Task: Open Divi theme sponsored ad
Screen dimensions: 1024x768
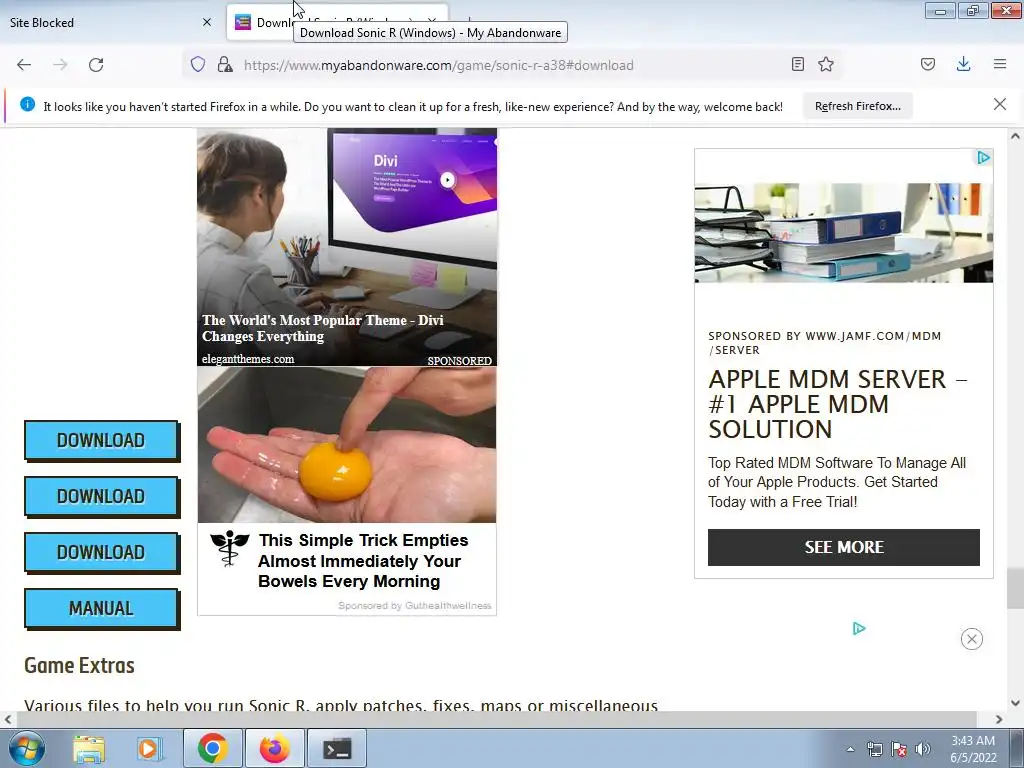Action: [347, 247]
